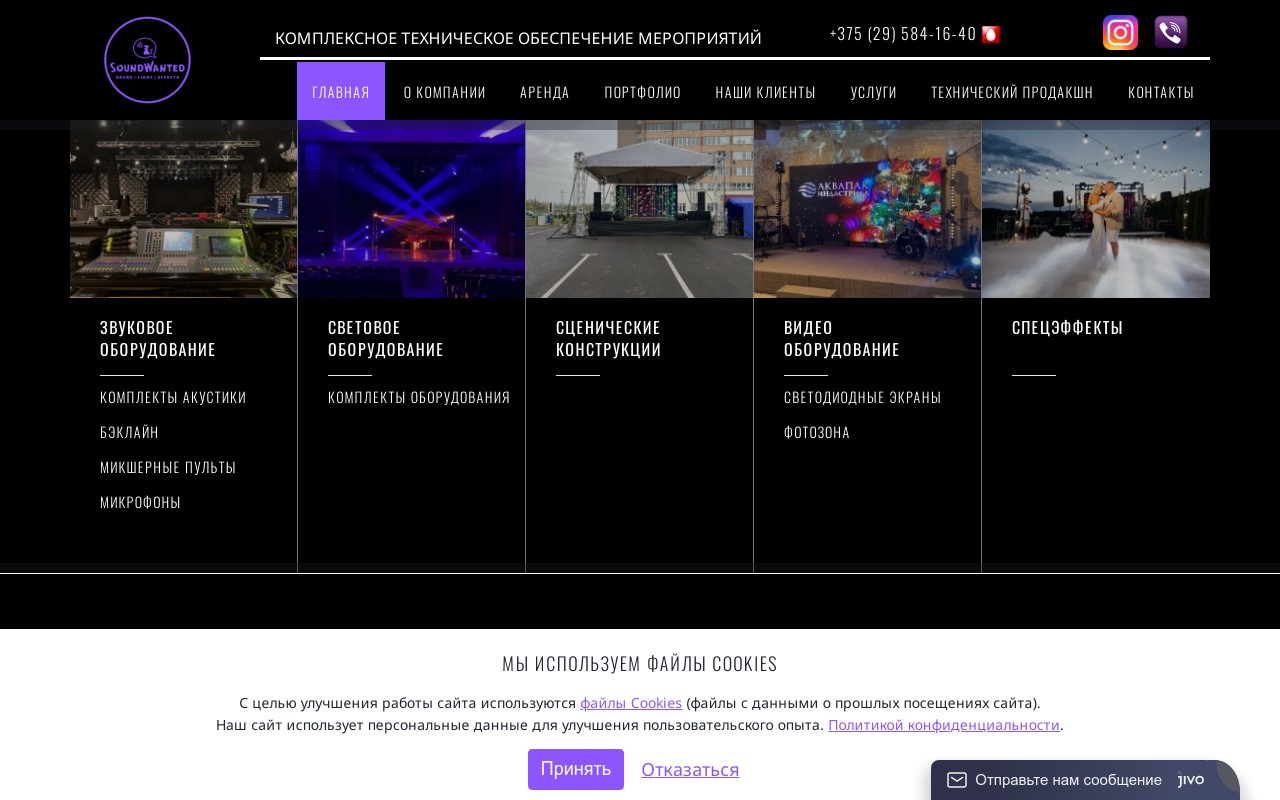Open the Политикой конфиденциальности link
The width and height of the screenshot is (1280, 800).
click(943, 725)
